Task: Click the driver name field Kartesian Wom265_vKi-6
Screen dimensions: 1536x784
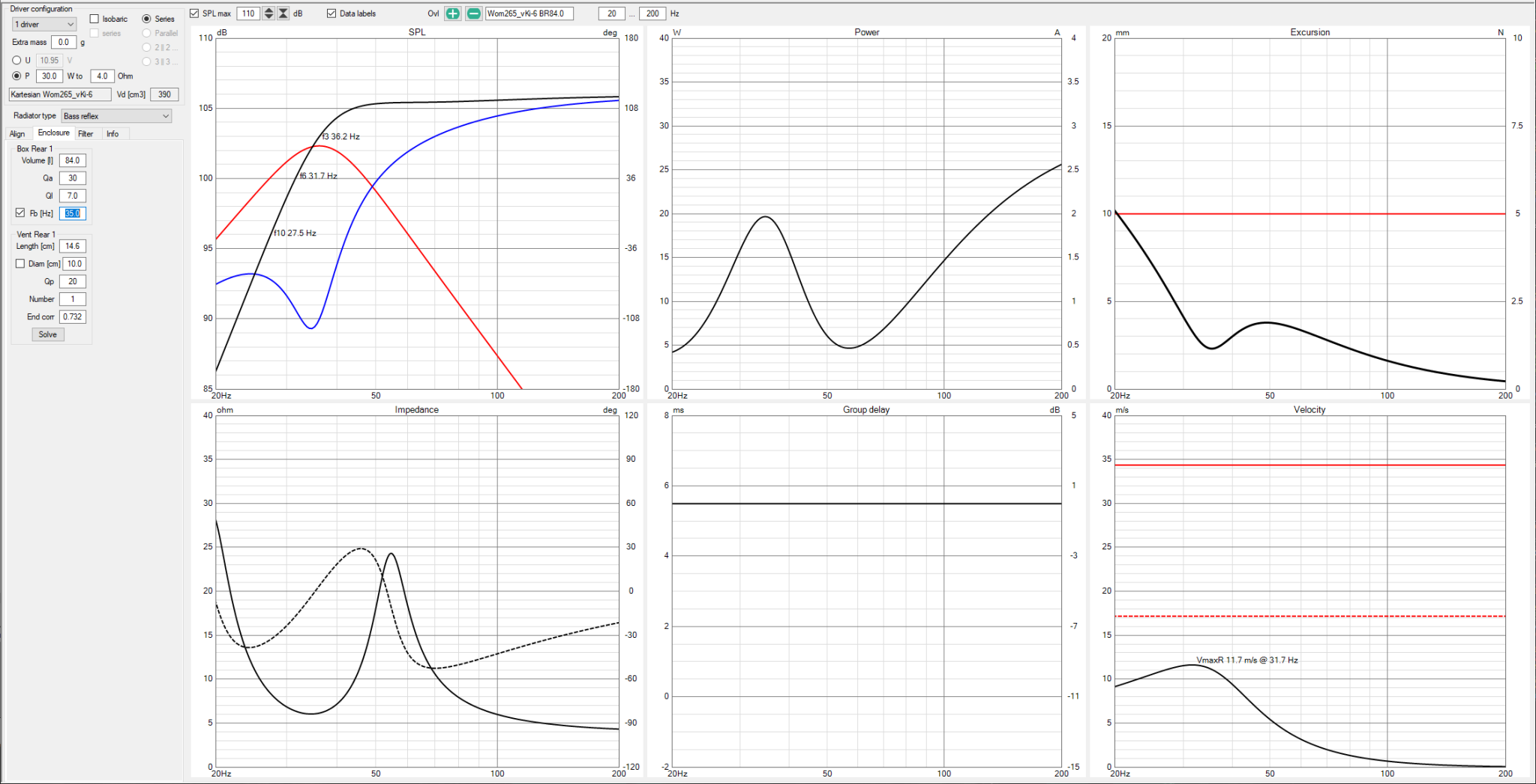Action: (x=60, y=94)
